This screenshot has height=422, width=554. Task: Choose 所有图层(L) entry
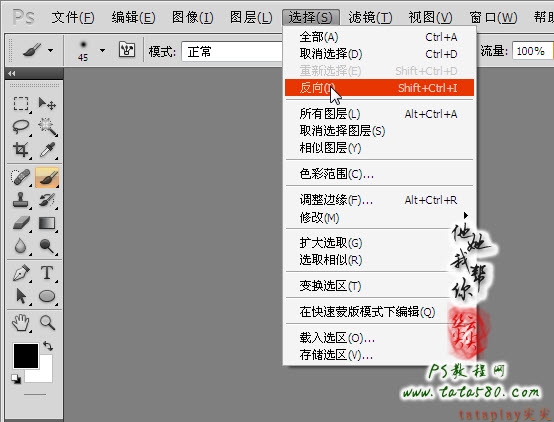379,114
